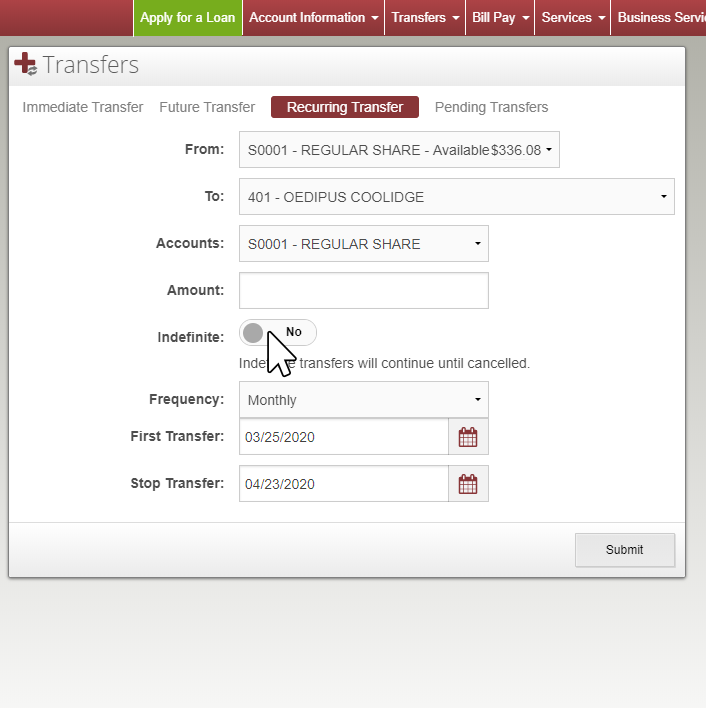Click into the Amount input field

point(363,291)
